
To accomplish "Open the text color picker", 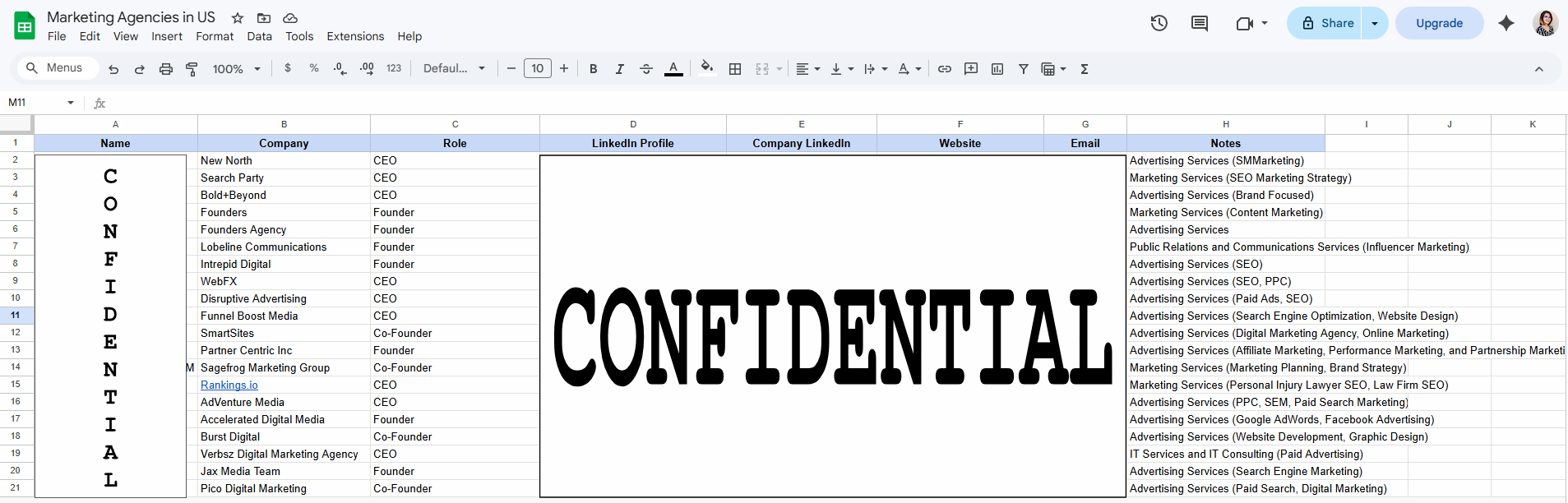I will coord(673,69).
